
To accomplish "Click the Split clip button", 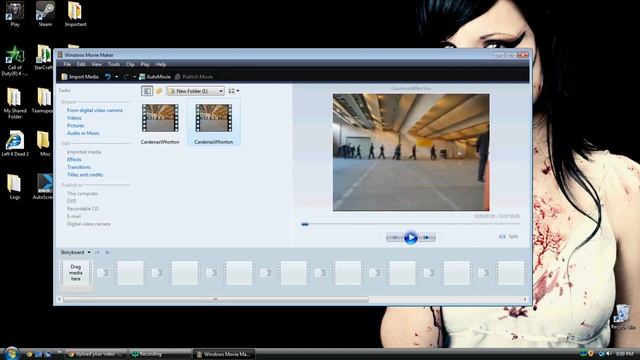I will click(x=509, y=236).
